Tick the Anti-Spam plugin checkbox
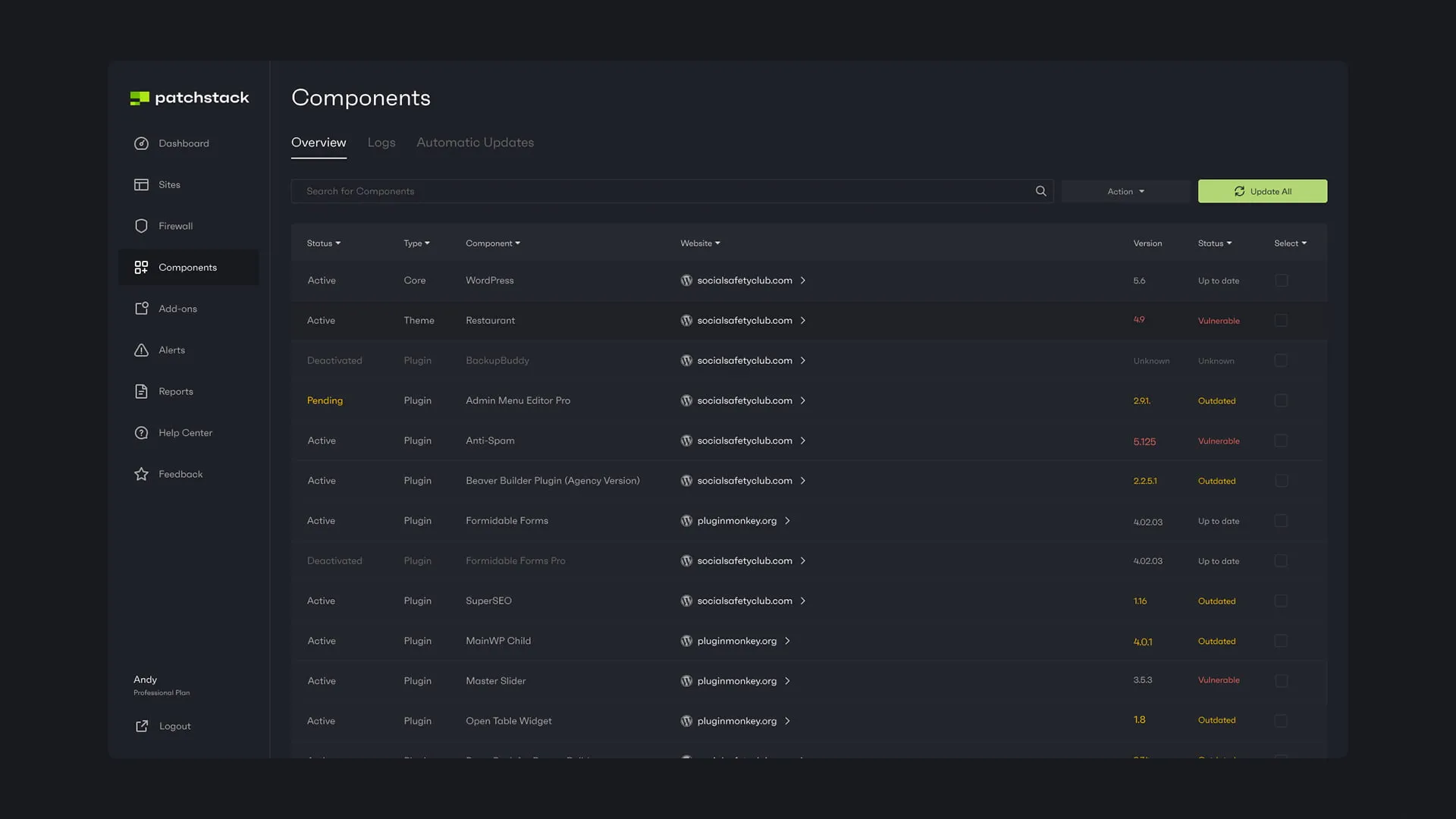Viewport: 1456px width, 819px height. point(1281,441)
